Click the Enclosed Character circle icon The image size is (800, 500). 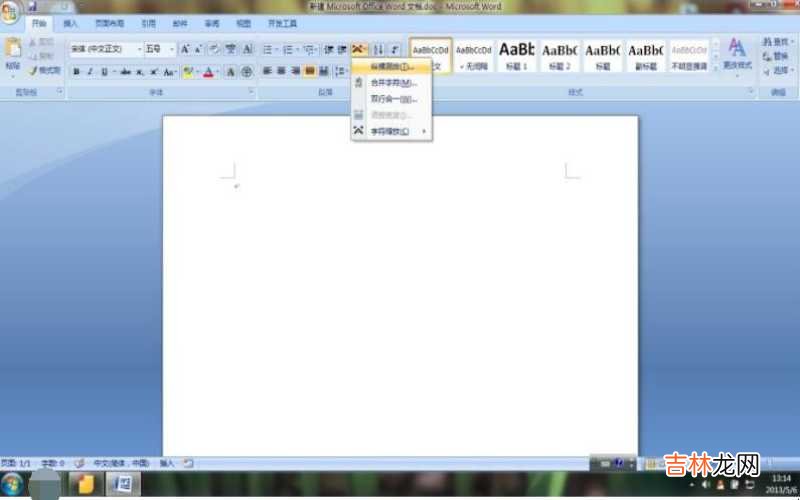[247, 72]
